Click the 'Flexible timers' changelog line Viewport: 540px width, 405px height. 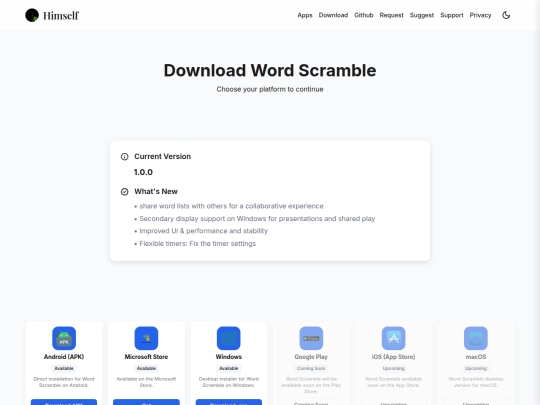(198, 243)
